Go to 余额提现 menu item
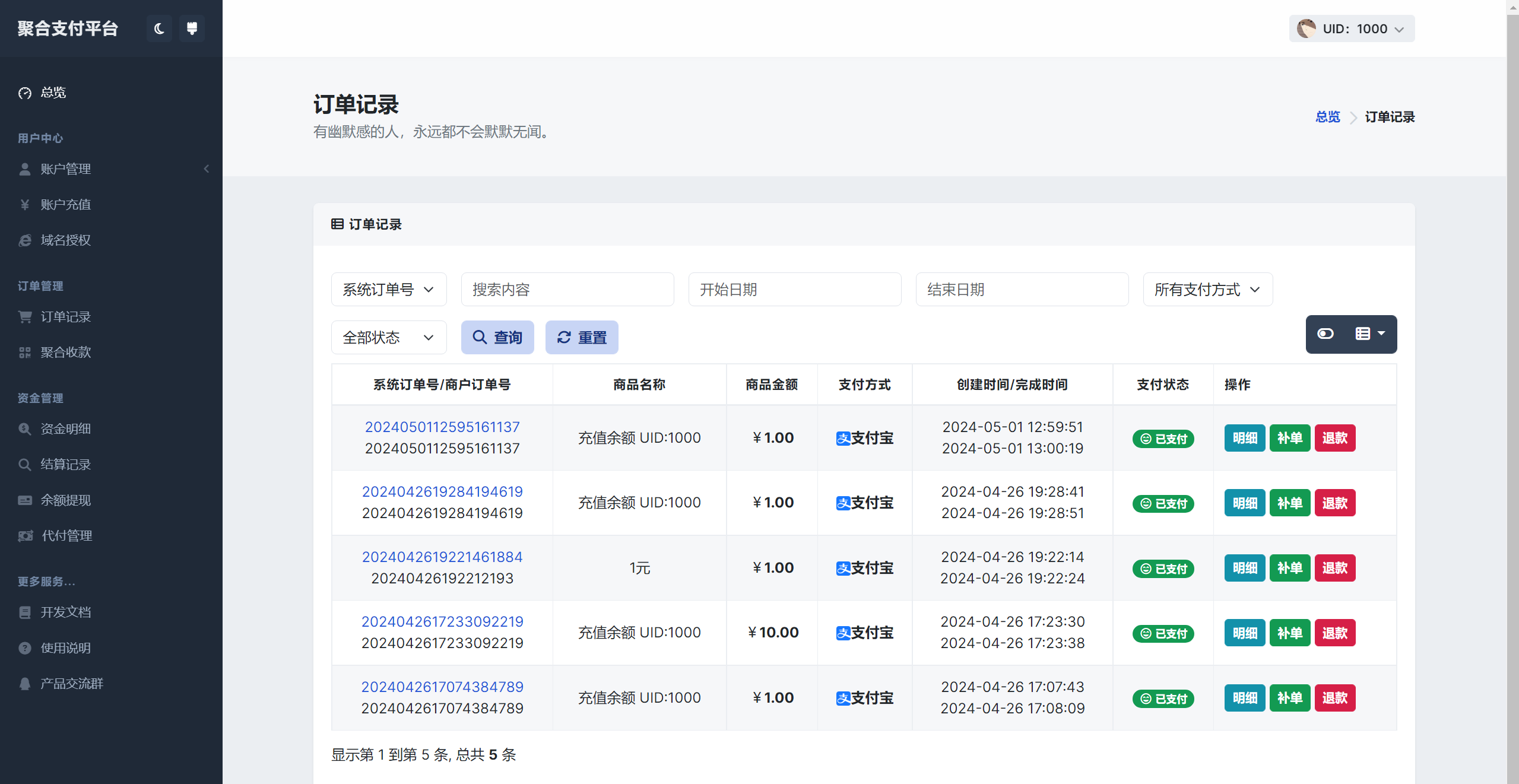 (x=65, y=500)
